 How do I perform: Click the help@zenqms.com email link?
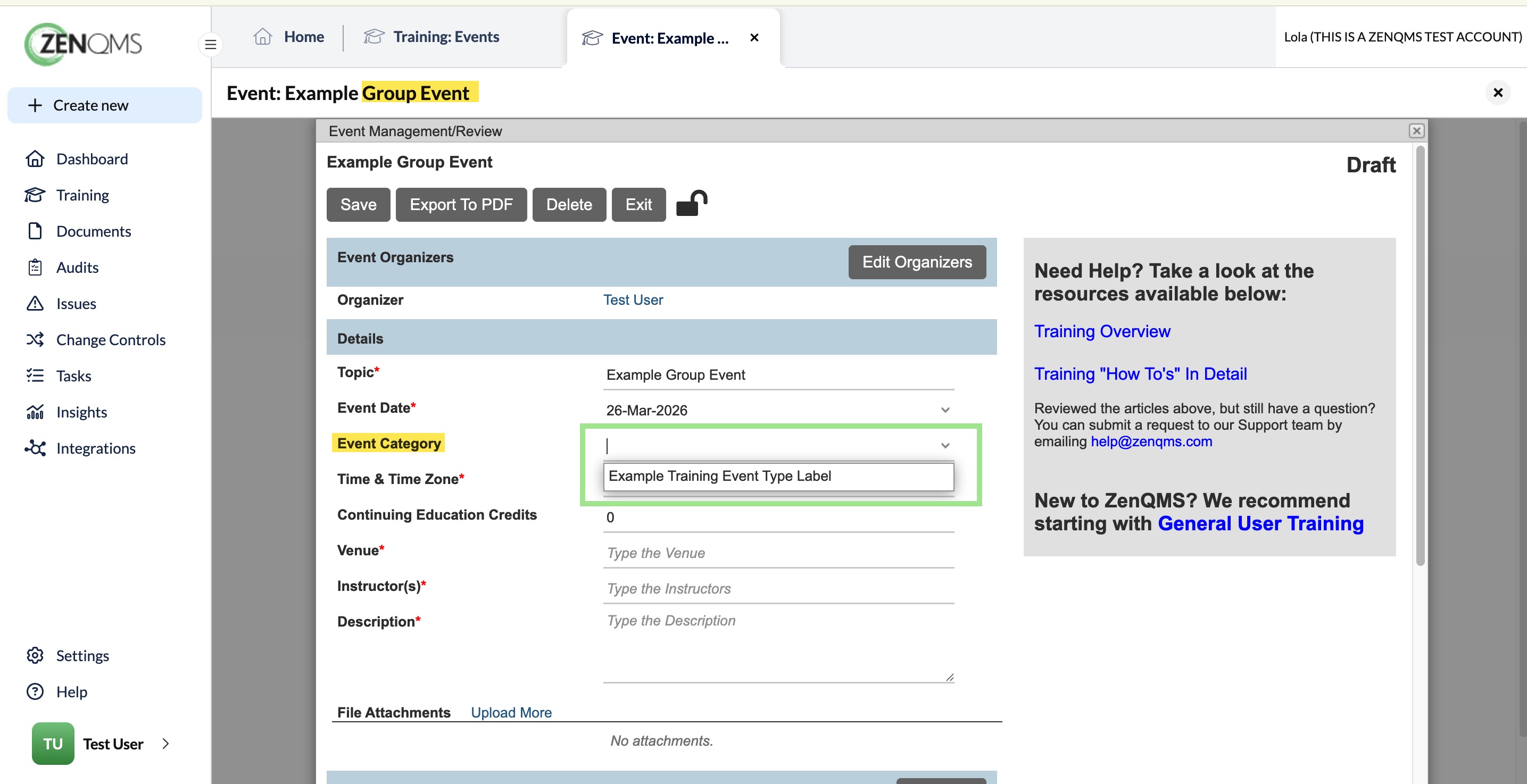[x=1151, y=441]
